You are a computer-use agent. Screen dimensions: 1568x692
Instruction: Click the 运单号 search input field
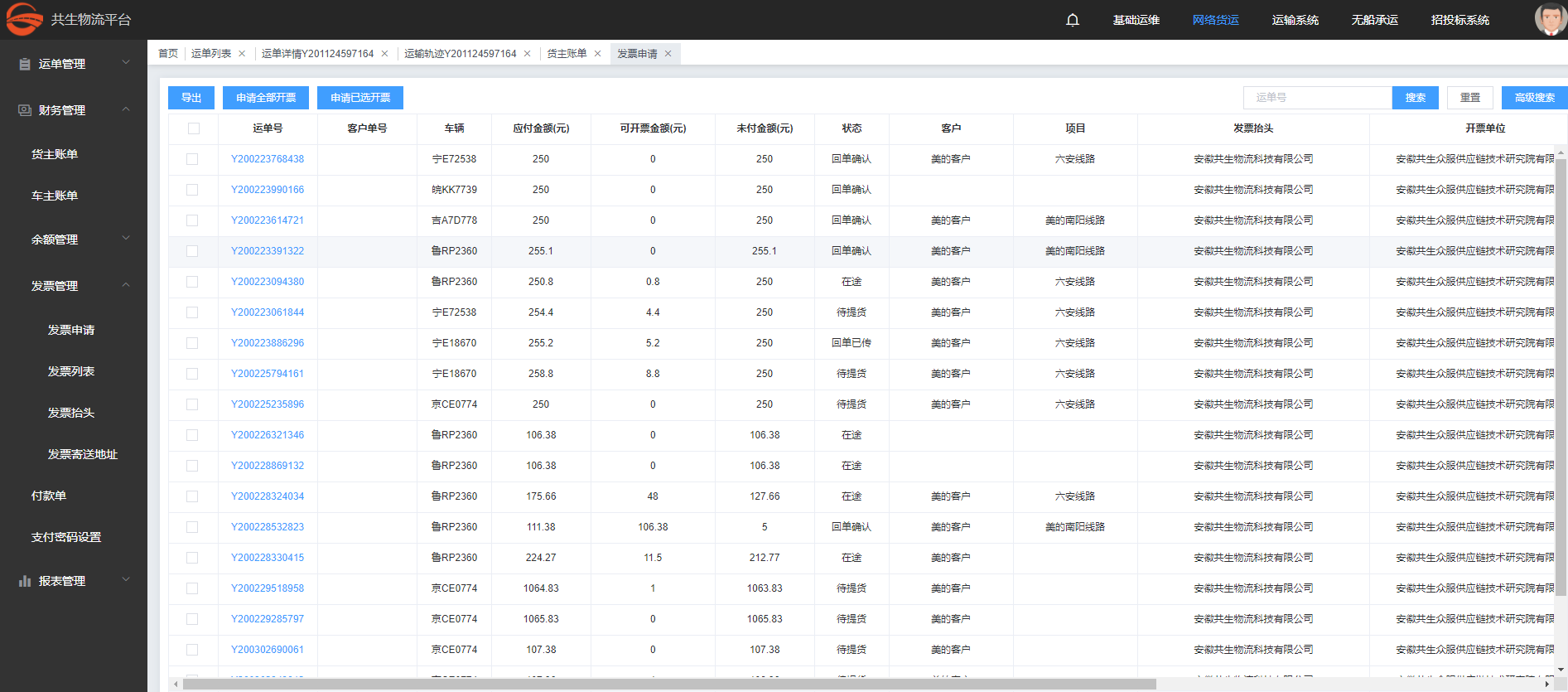click(1317, 98)
